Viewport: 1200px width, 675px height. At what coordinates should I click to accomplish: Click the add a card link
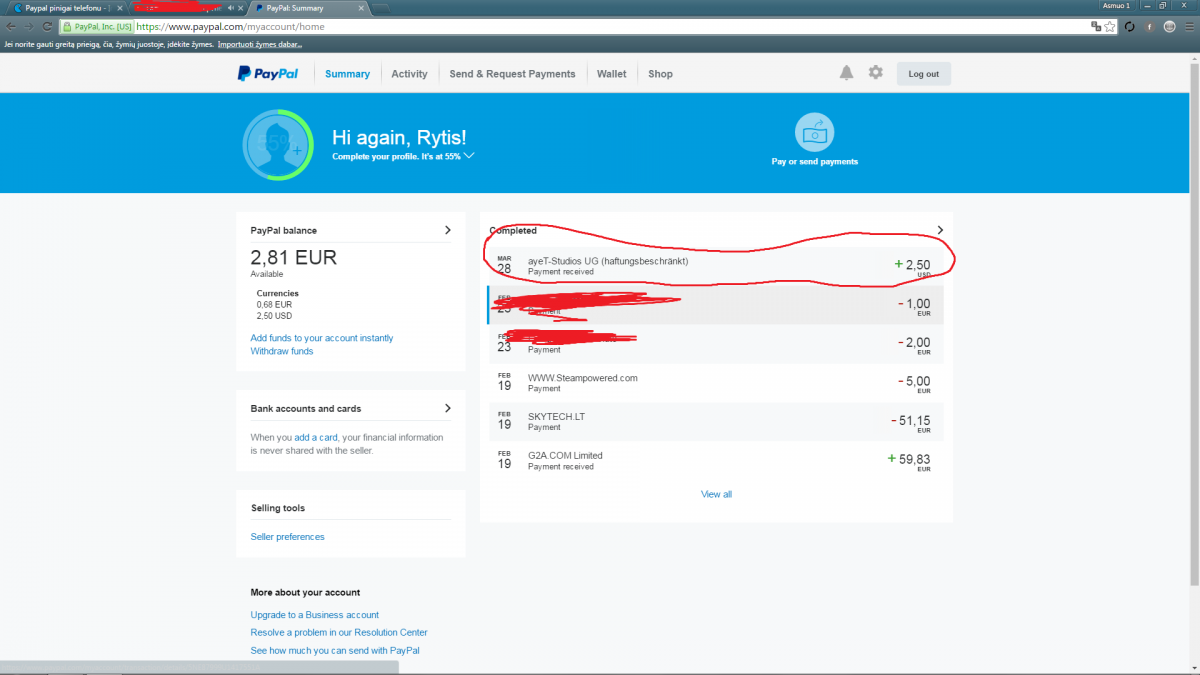coord(316,437)
